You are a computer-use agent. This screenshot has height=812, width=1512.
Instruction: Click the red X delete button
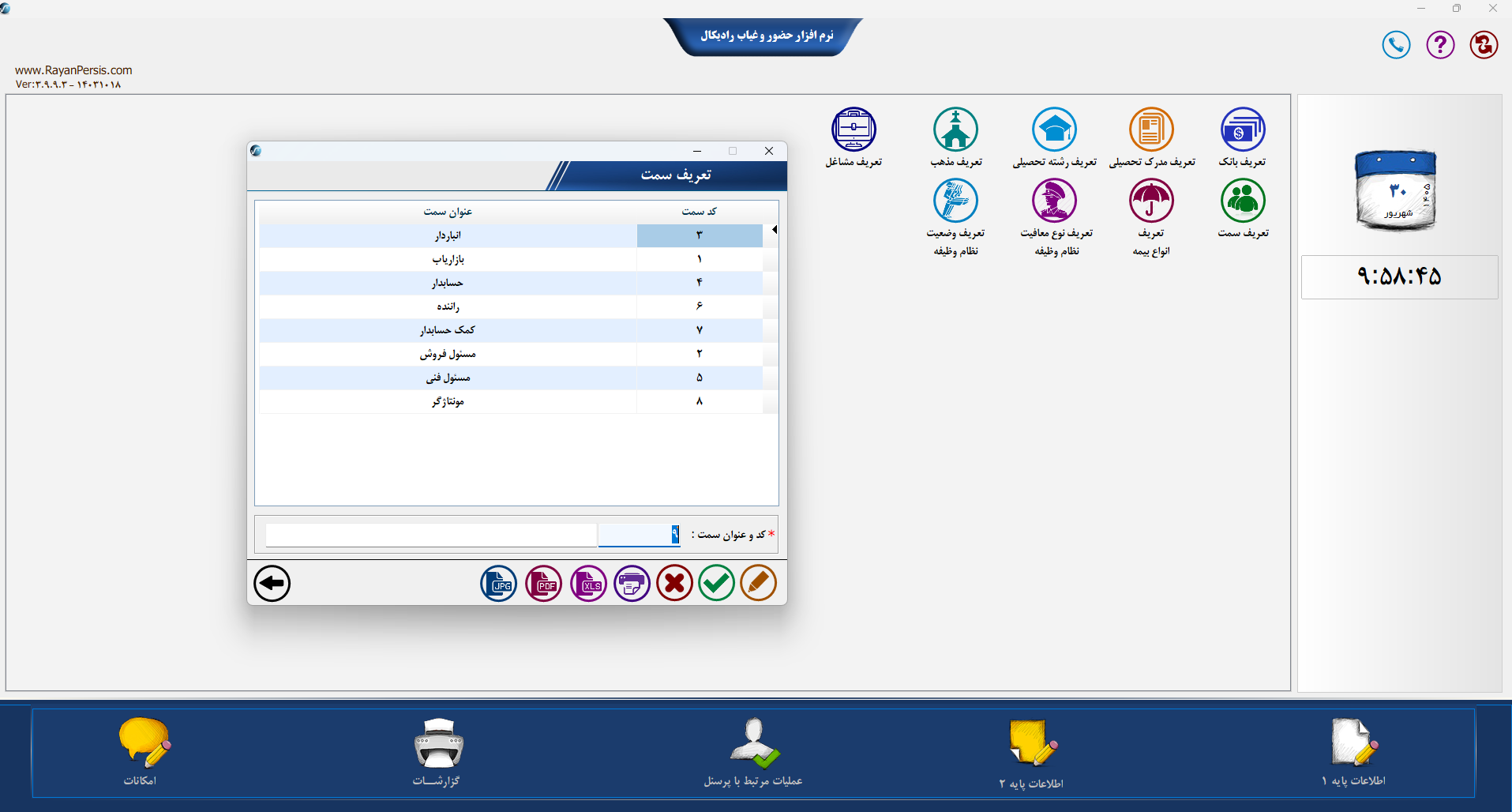(674, 584)
